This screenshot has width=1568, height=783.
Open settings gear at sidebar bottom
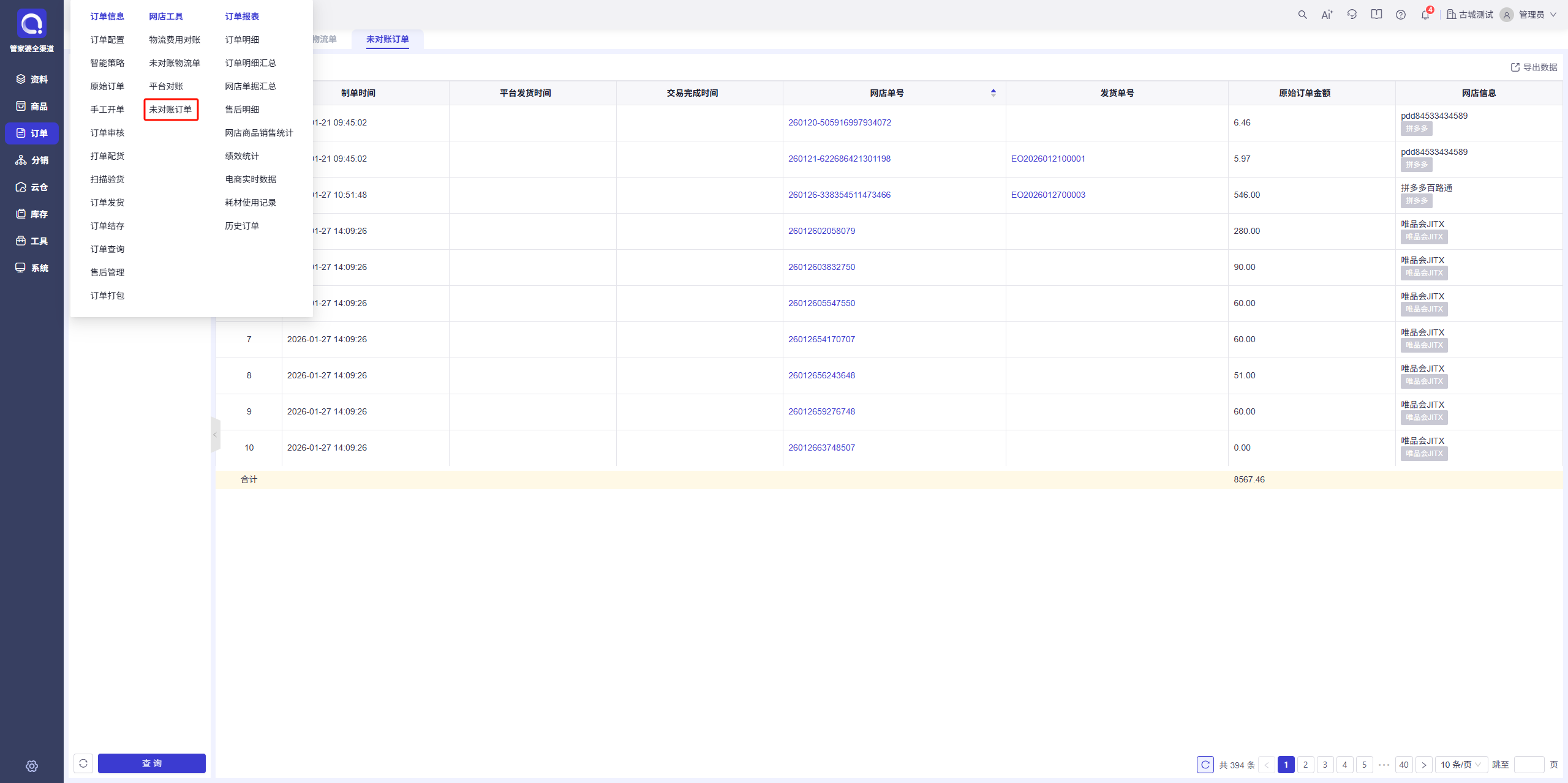click(x=32, y=766)
